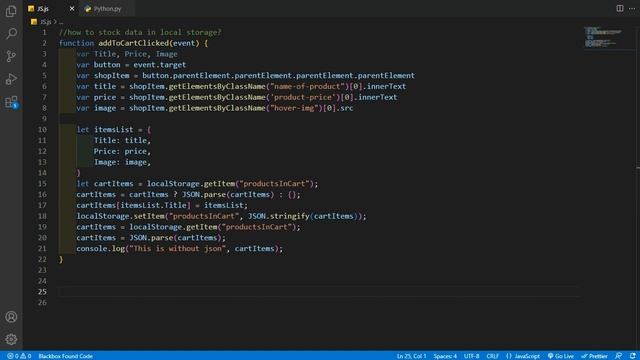Open the Manage gear icon
Image resolution: width=640 pixels, height=360 pixels.
11,339
